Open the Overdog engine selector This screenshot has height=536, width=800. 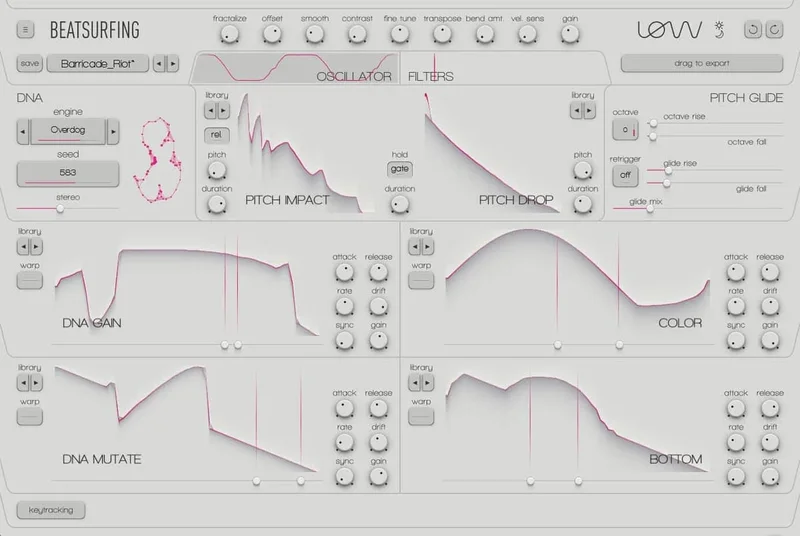[x=68, y=131]
